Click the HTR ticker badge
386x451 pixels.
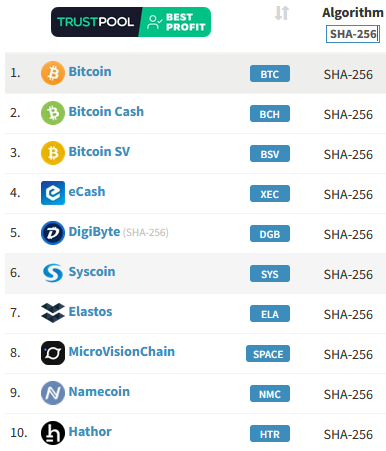(270, 434)
